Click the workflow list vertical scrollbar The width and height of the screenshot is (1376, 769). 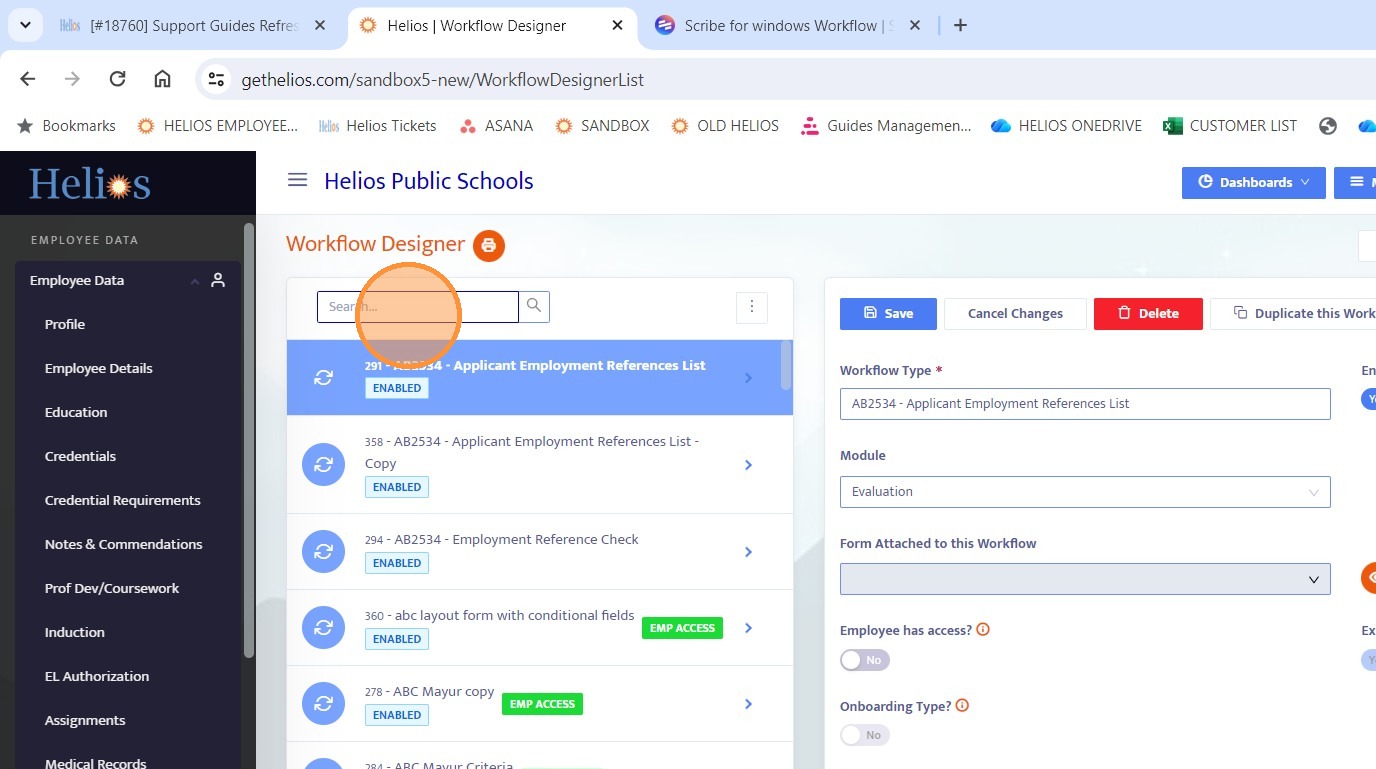point(786,365)
